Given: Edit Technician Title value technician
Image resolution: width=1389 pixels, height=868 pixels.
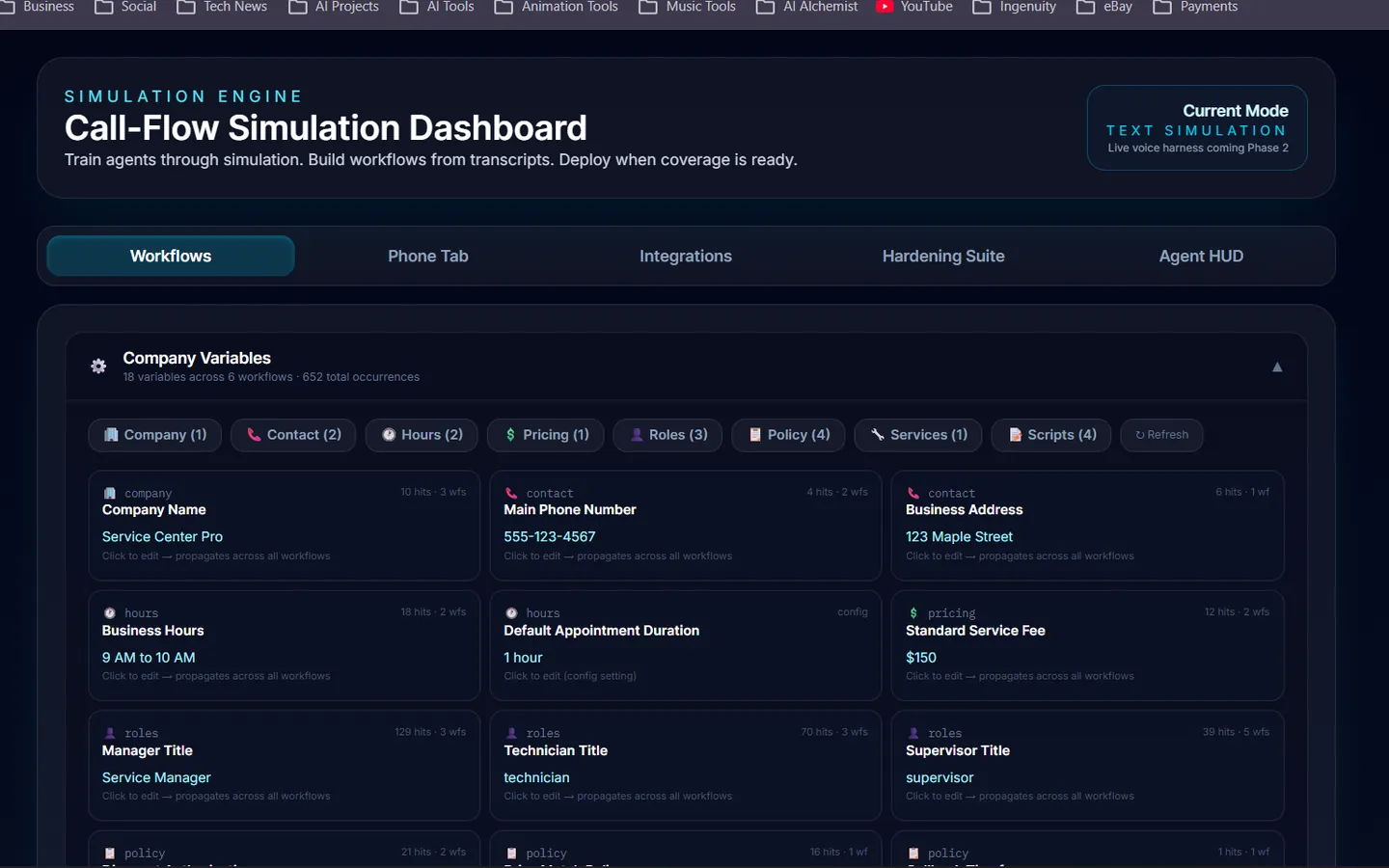Looking at the screenshot, I should (x=536, y=777).
